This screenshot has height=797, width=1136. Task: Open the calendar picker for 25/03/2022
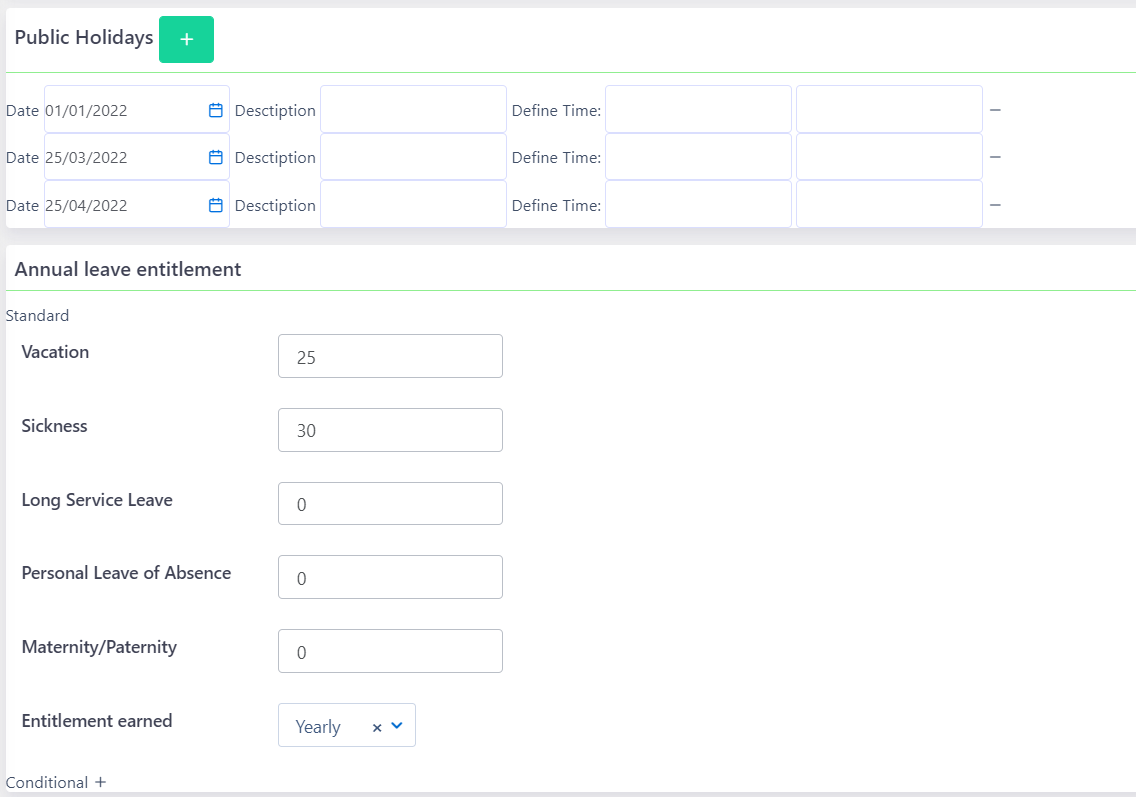pos(215,157)
